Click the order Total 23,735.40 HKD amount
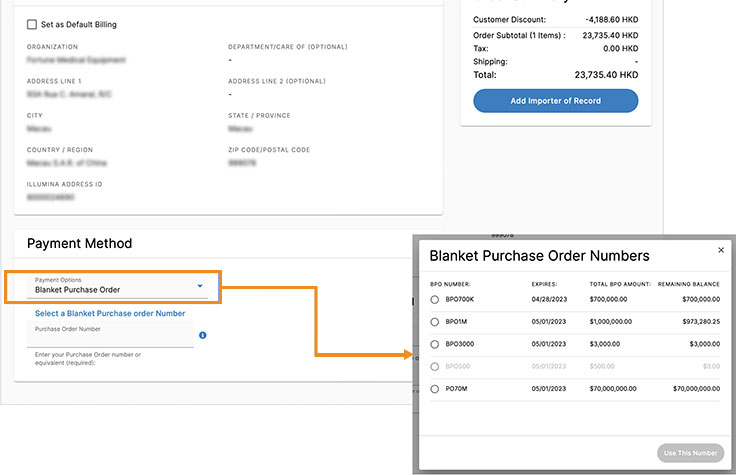This screenshot has height=475, width=736. [x=606, y=74]
